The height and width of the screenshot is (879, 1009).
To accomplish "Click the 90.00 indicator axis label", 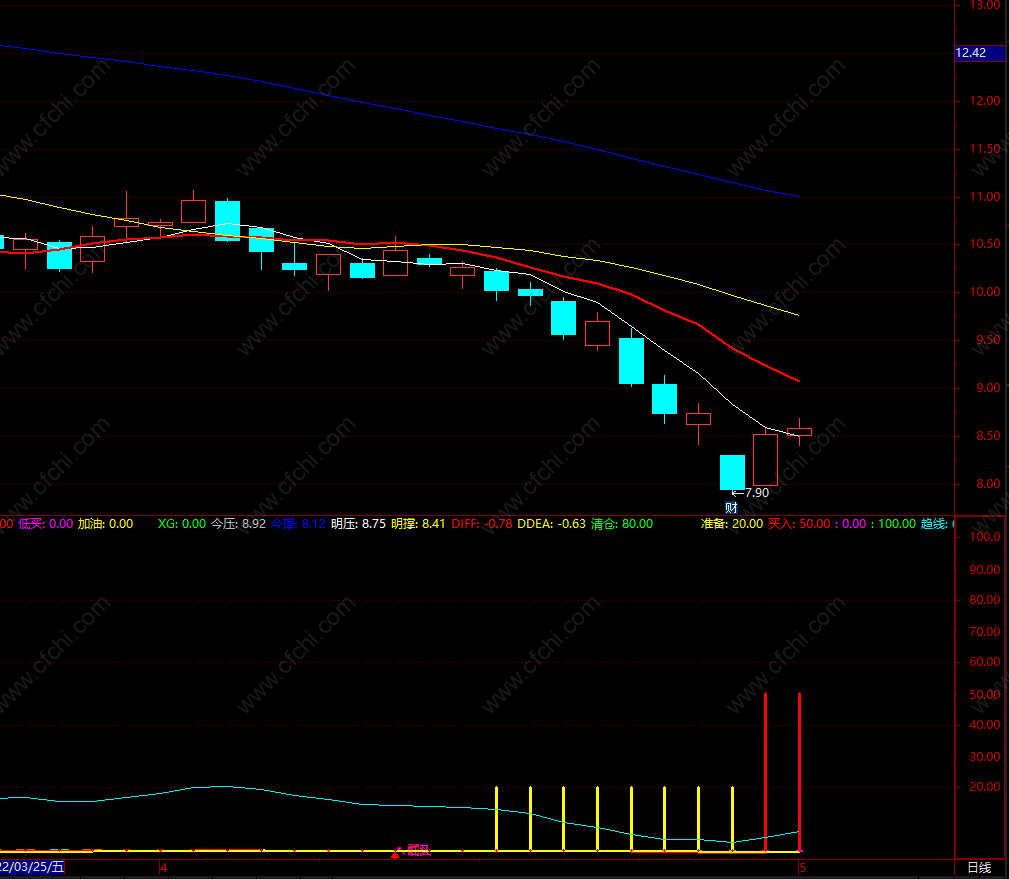I will coord(985,569).
